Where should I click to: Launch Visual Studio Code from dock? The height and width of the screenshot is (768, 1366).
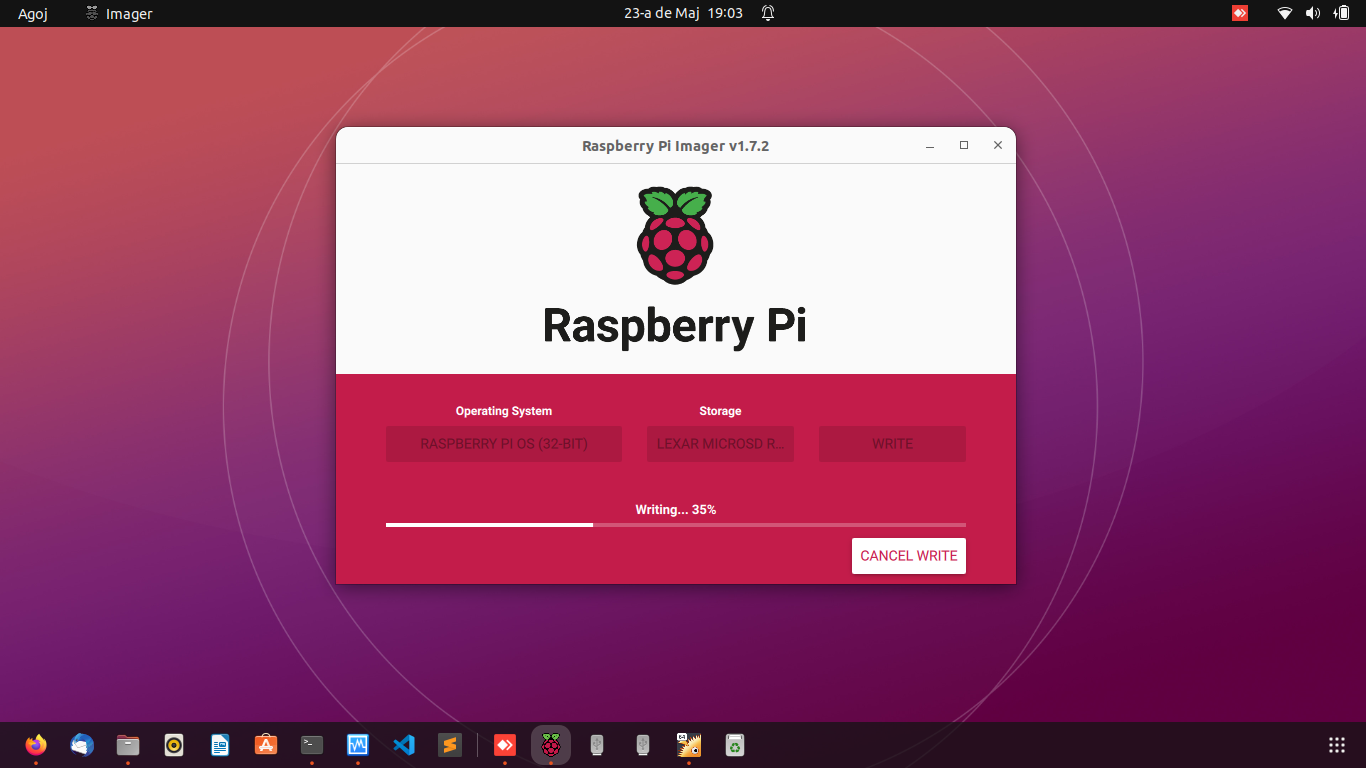[404, 745]
